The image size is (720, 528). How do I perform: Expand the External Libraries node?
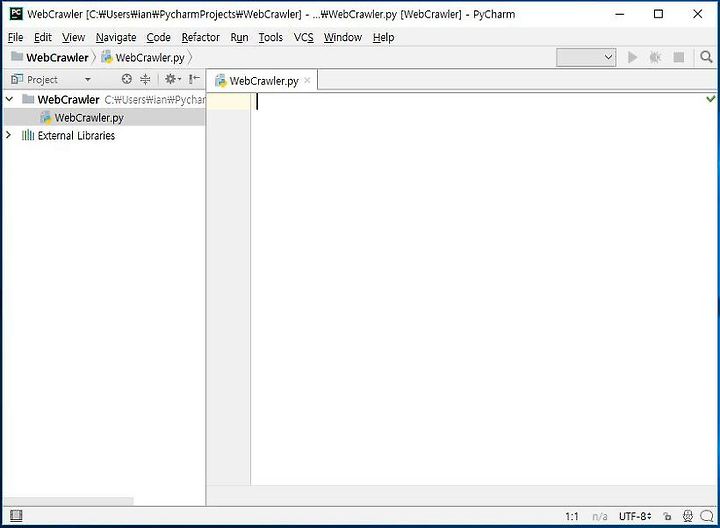[8, 135]
